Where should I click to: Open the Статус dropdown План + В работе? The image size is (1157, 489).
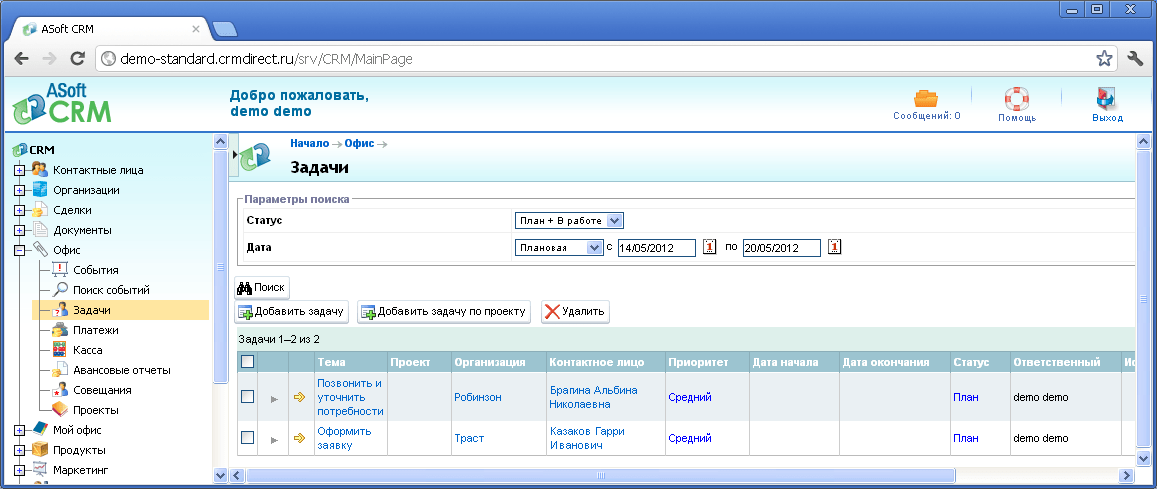click(569, 221)
